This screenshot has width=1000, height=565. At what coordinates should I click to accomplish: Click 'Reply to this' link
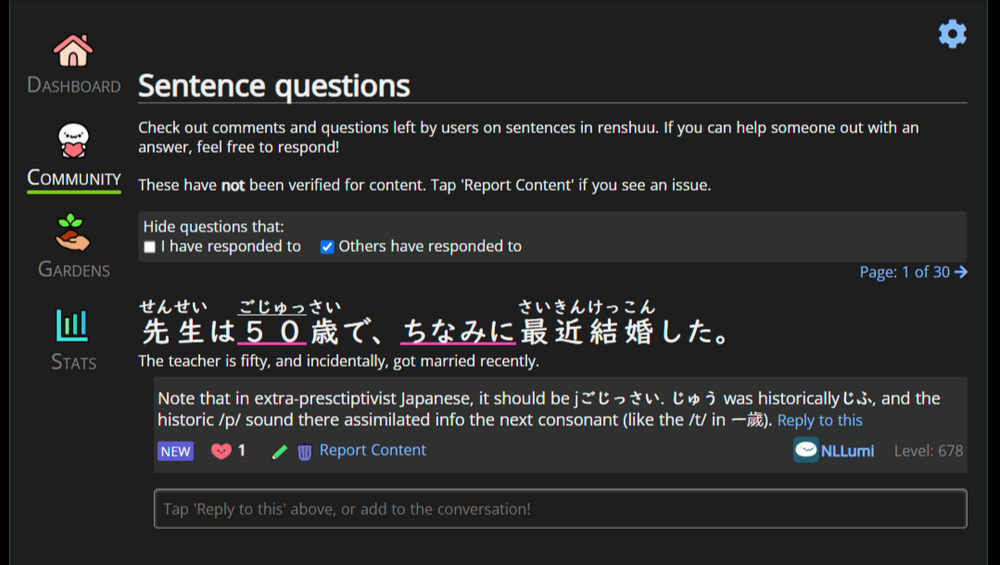pos(819,420)
